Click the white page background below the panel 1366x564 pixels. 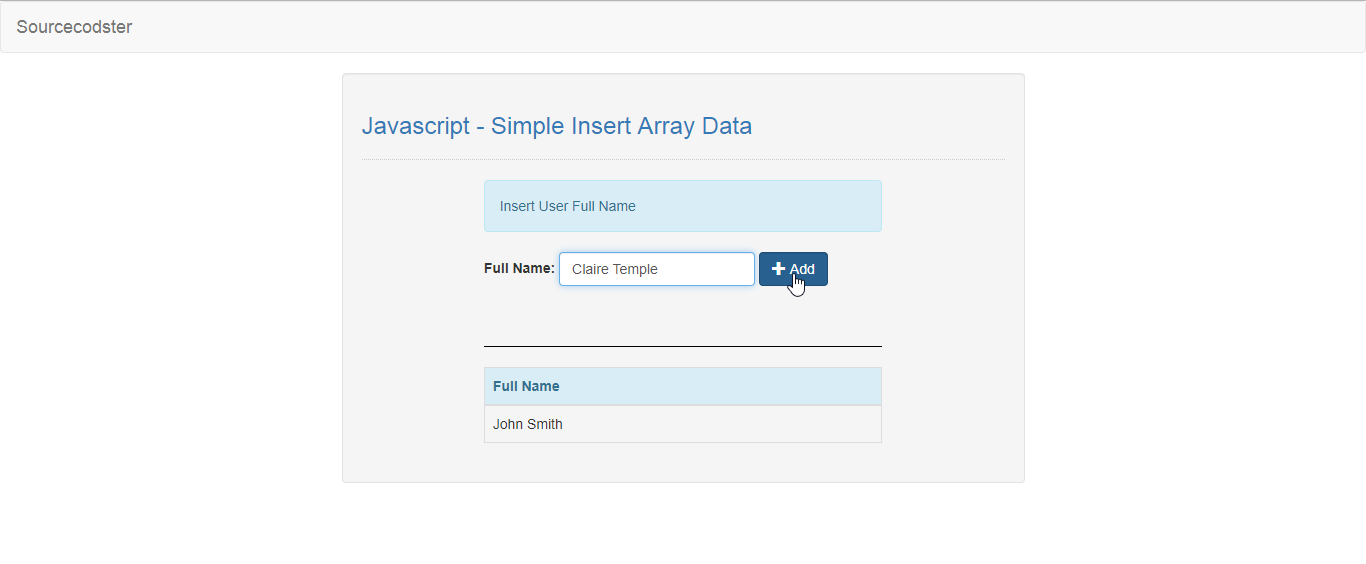tap(682, 525)
